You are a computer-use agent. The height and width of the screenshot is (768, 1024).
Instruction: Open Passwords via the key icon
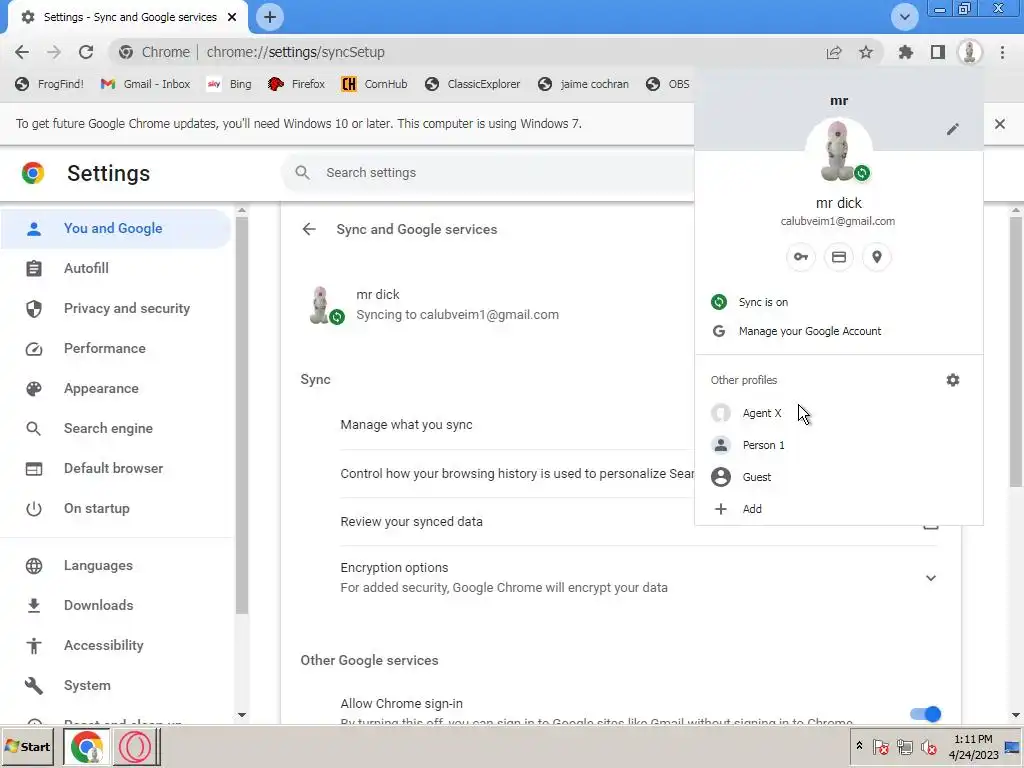tap(801, 257)
